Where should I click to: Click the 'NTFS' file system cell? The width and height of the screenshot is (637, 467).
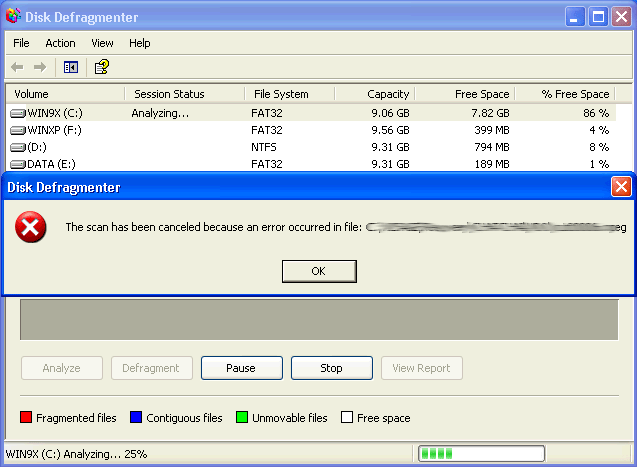click(x=264, y=147)
